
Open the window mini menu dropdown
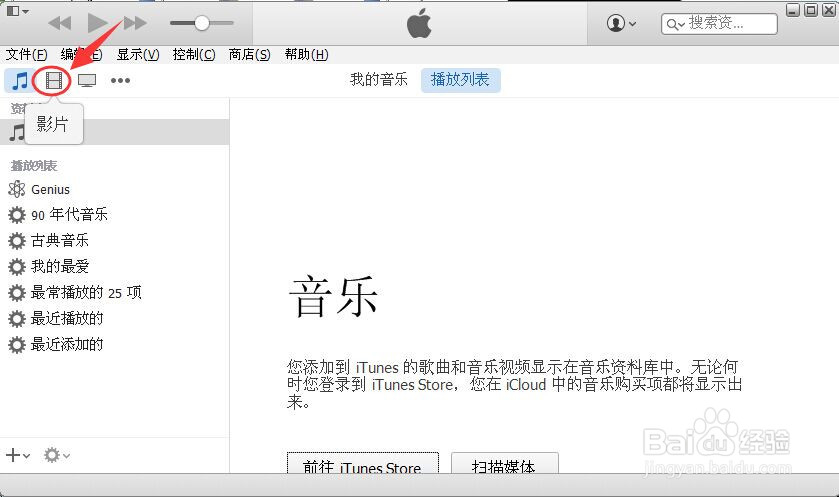click(x=17, y=11)
